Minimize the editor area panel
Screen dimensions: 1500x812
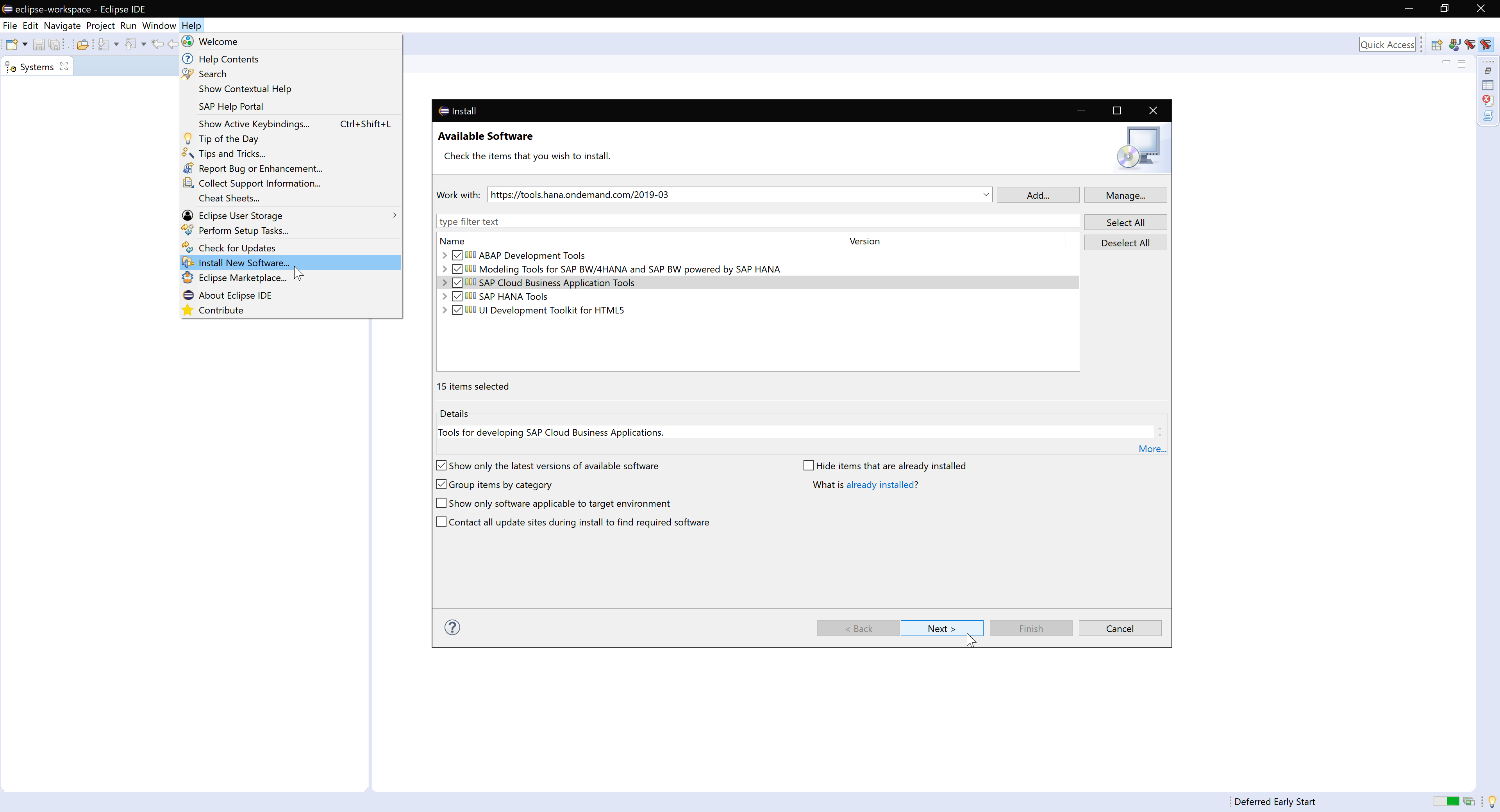pos(1446,63)
